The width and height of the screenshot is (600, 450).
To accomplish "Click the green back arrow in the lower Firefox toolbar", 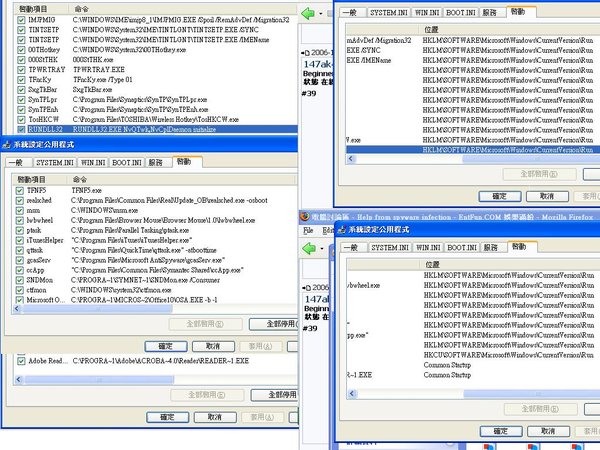I will 308,248.
